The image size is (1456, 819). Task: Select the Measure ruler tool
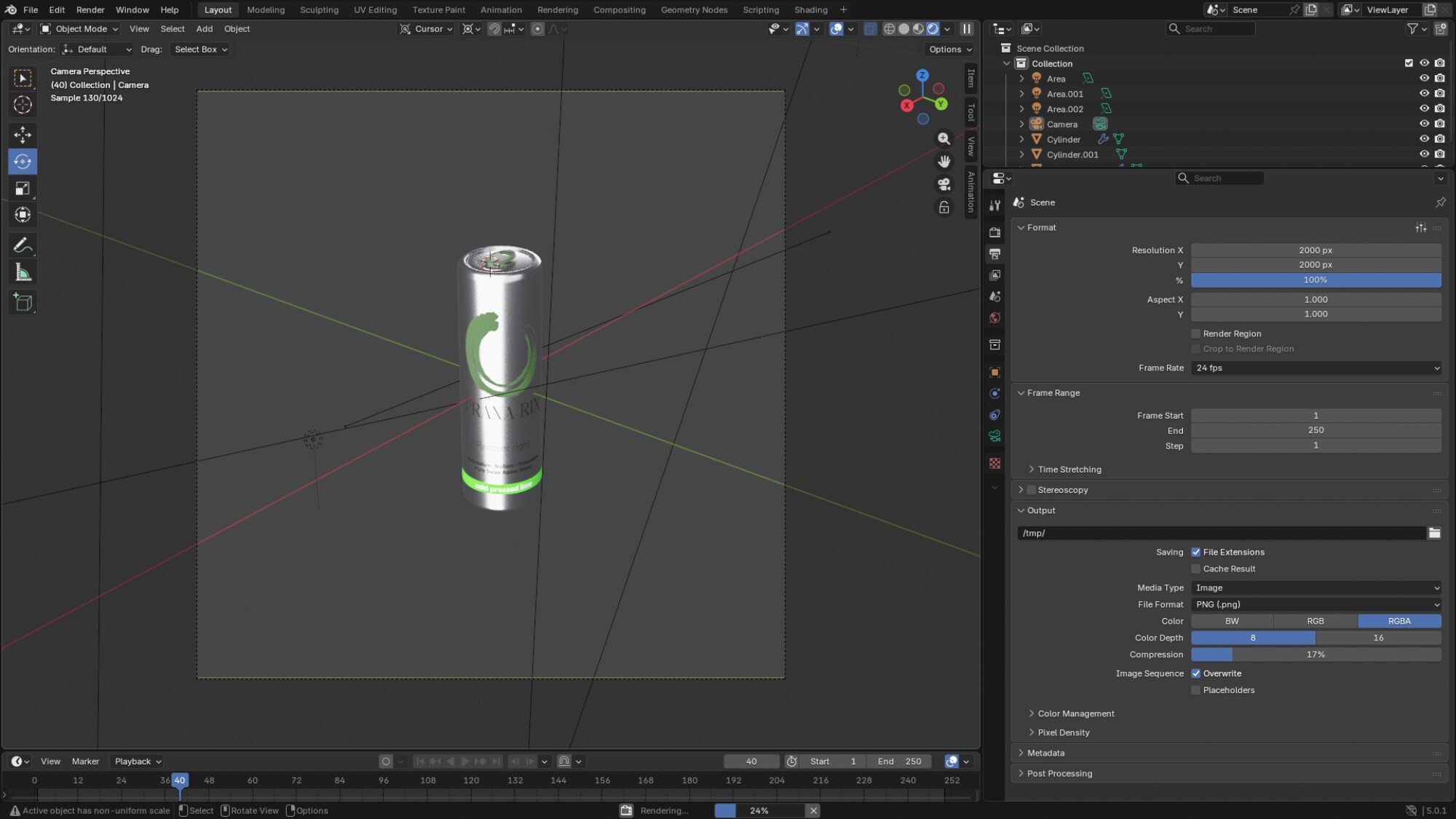23,273
